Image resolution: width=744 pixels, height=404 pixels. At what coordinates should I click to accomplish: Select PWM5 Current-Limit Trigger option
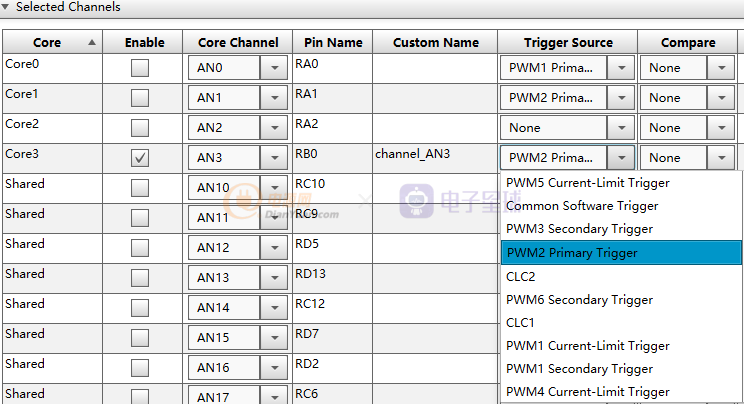588,183
